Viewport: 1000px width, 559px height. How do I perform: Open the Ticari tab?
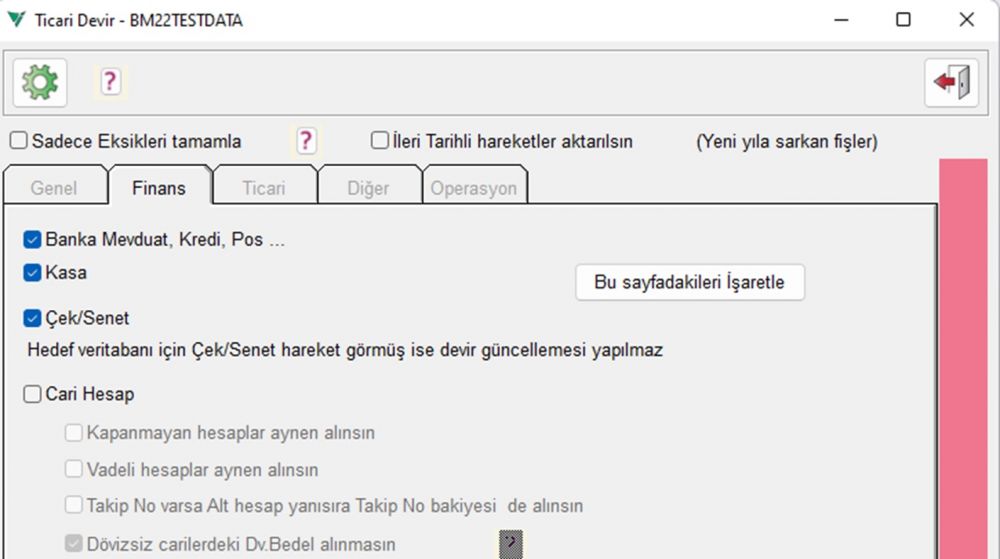pos(264,188)
